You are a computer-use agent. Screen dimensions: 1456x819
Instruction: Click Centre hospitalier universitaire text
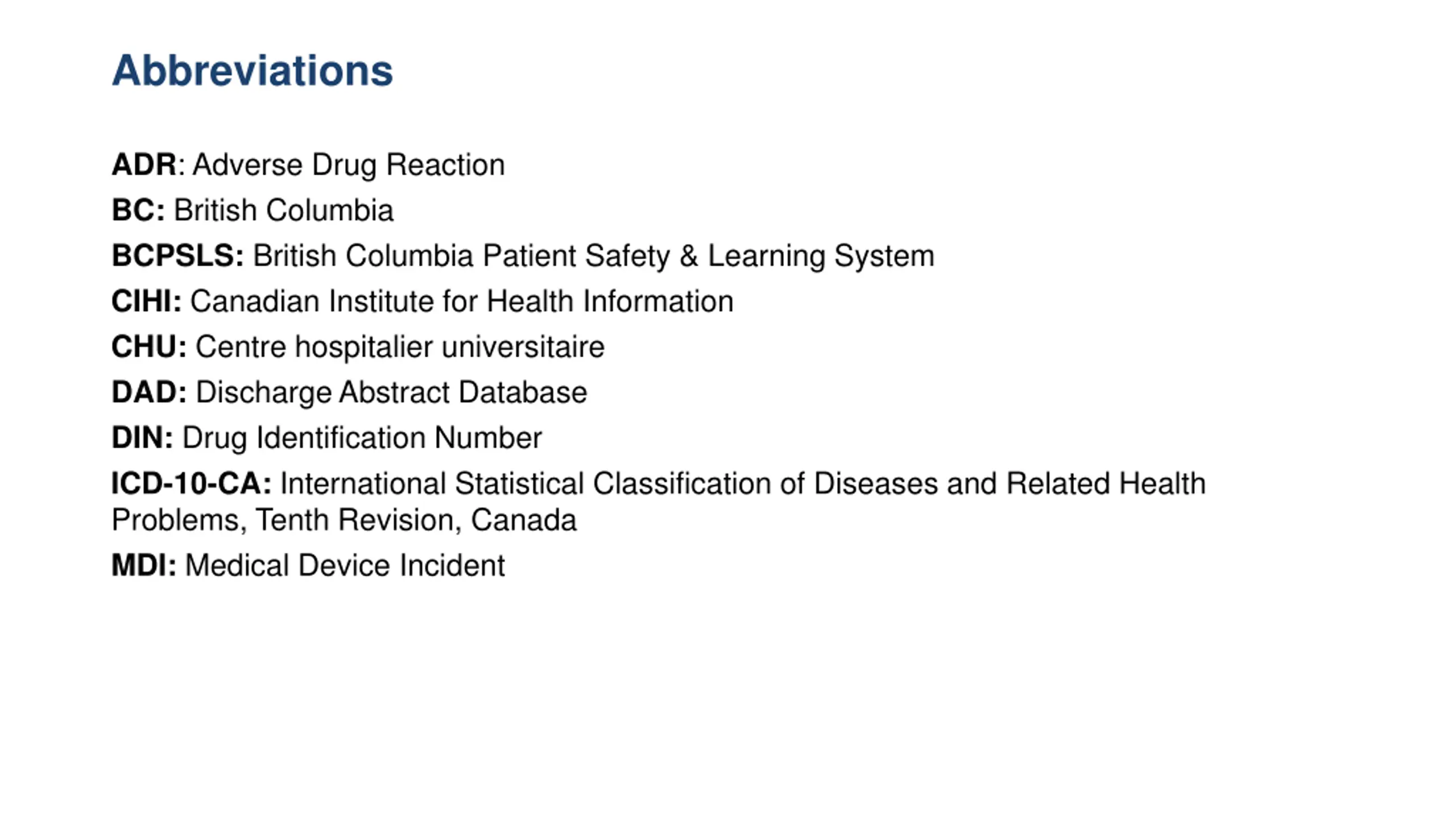(400, 347)
